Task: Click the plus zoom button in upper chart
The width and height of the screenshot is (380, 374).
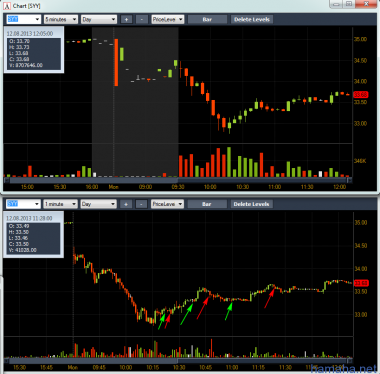Action: (126, 19)
